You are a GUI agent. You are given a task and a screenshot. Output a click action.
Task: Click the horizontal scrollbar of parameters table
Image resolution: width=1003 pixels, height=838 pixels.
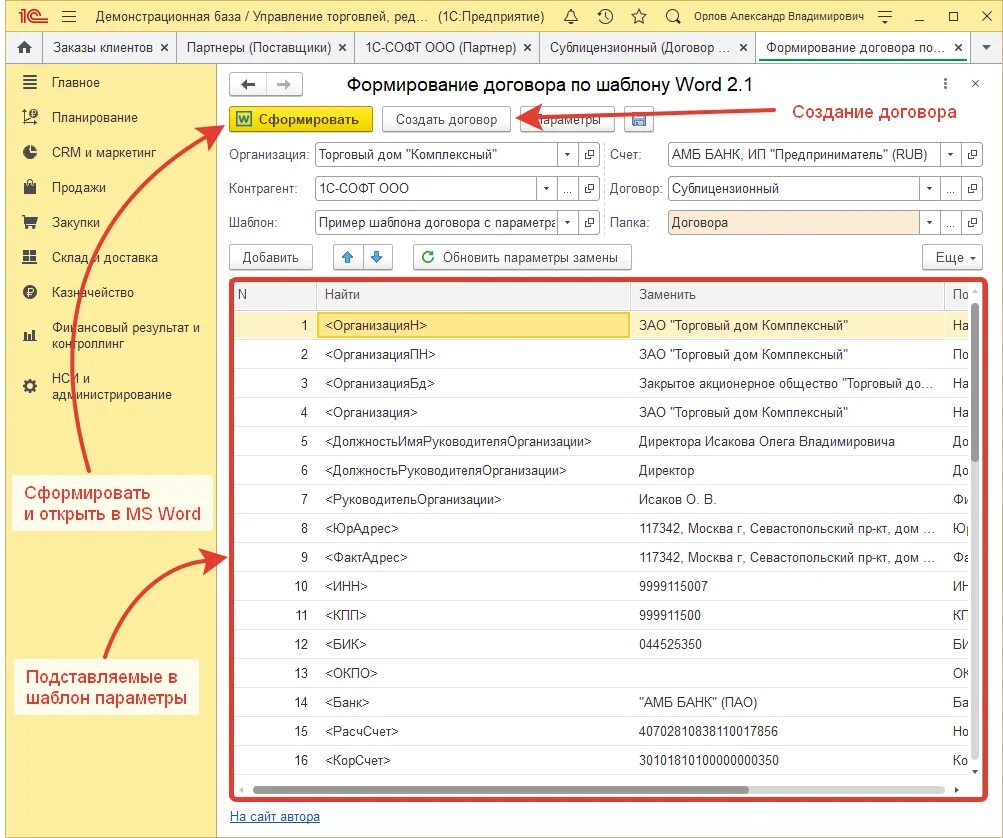click(x=501, y=790)
